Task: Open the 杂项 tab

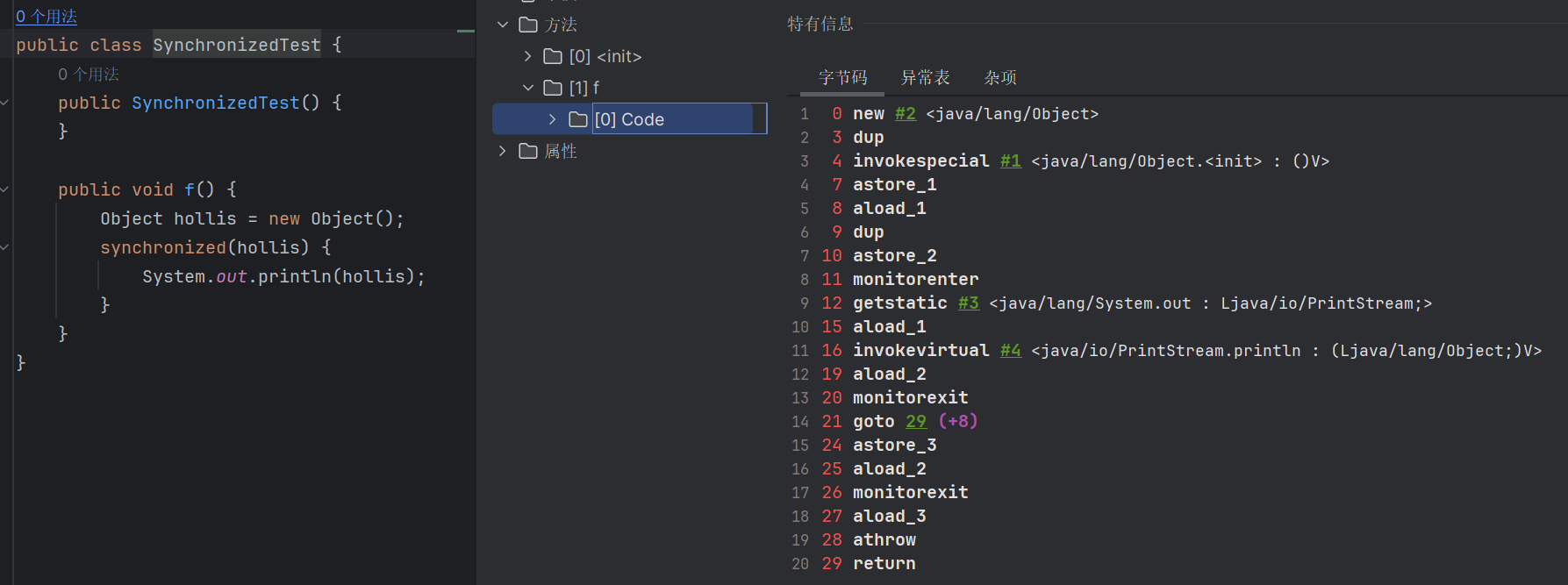Action: click(1000, 78)
